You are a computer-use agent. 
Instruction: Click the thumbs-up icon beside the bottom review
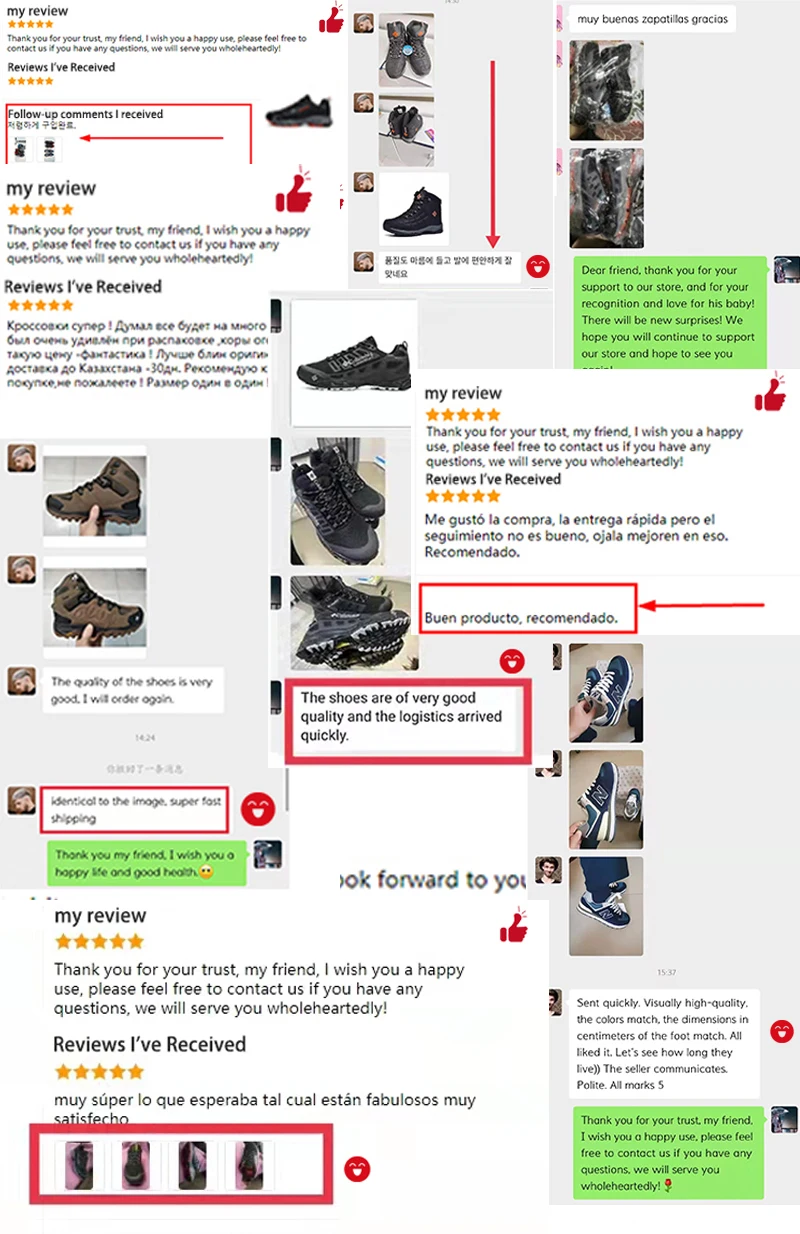pyautogui.click(x=514, y=926)
